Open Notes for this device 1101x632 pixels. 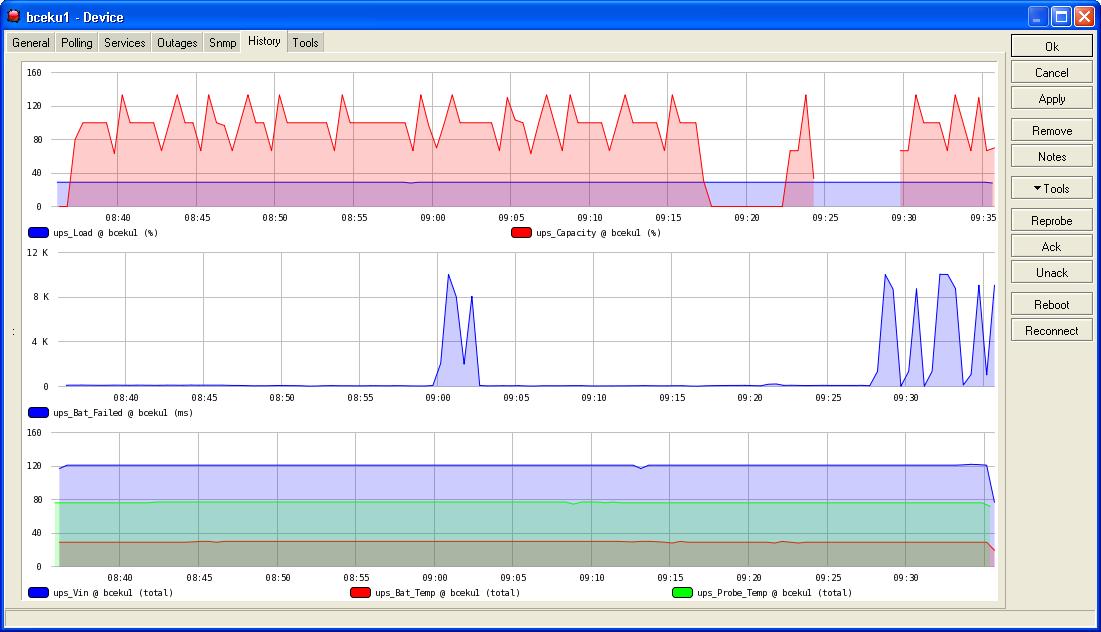[x=1051, y=157]
